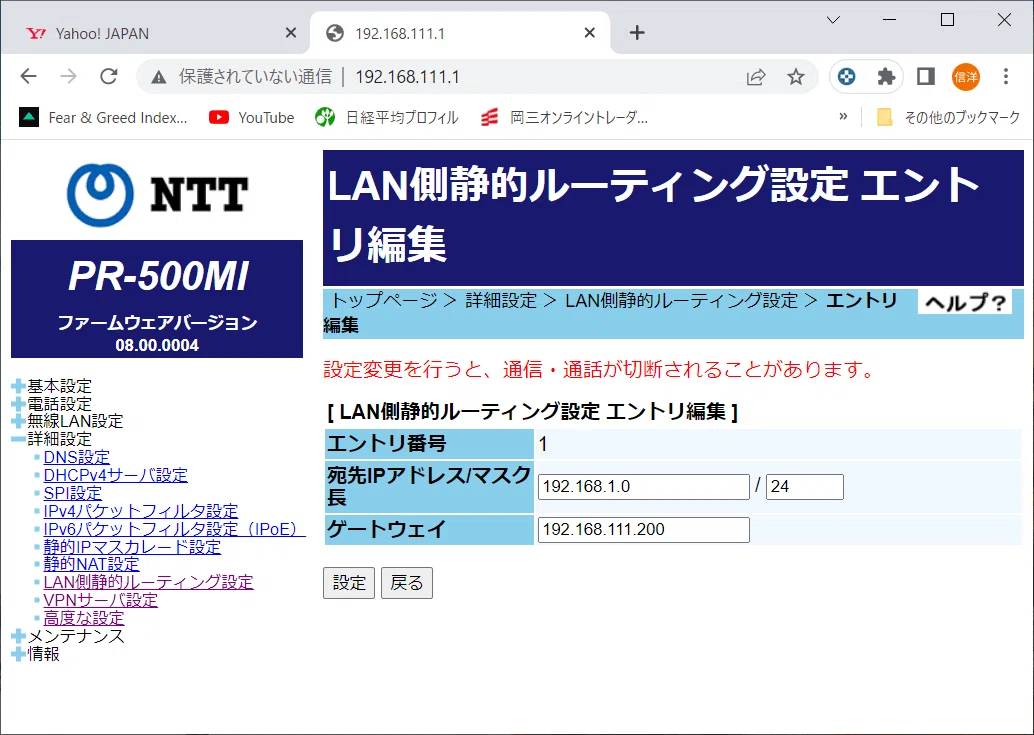
Task: Click the browser back arrow
Action: (x=28, y=76)
